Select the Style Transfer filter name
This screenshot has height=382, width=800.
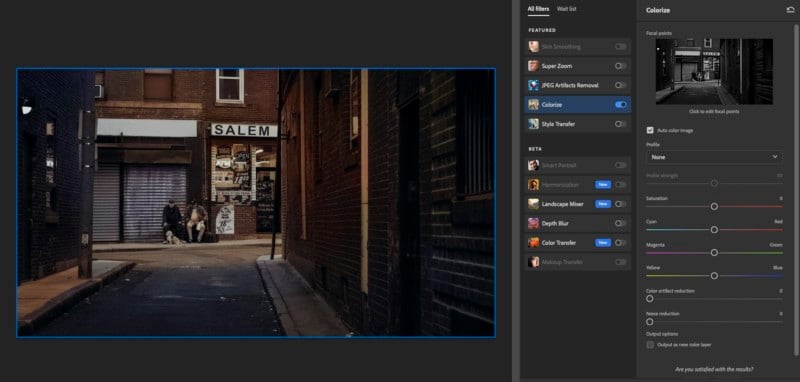point(557,124)
